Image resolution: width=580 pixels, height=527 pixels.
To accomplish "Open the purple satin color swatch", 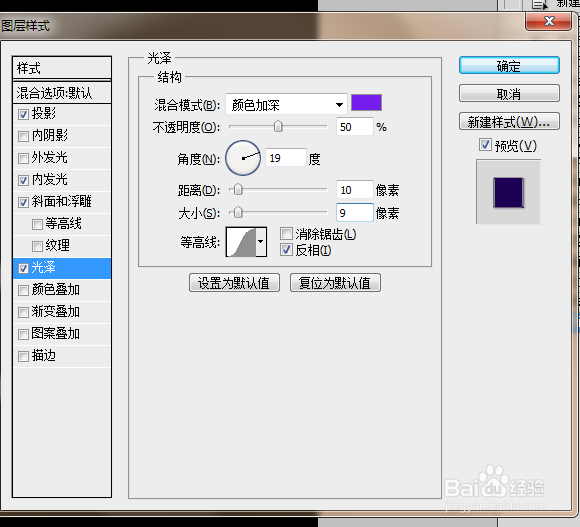I will click(366, 102).
